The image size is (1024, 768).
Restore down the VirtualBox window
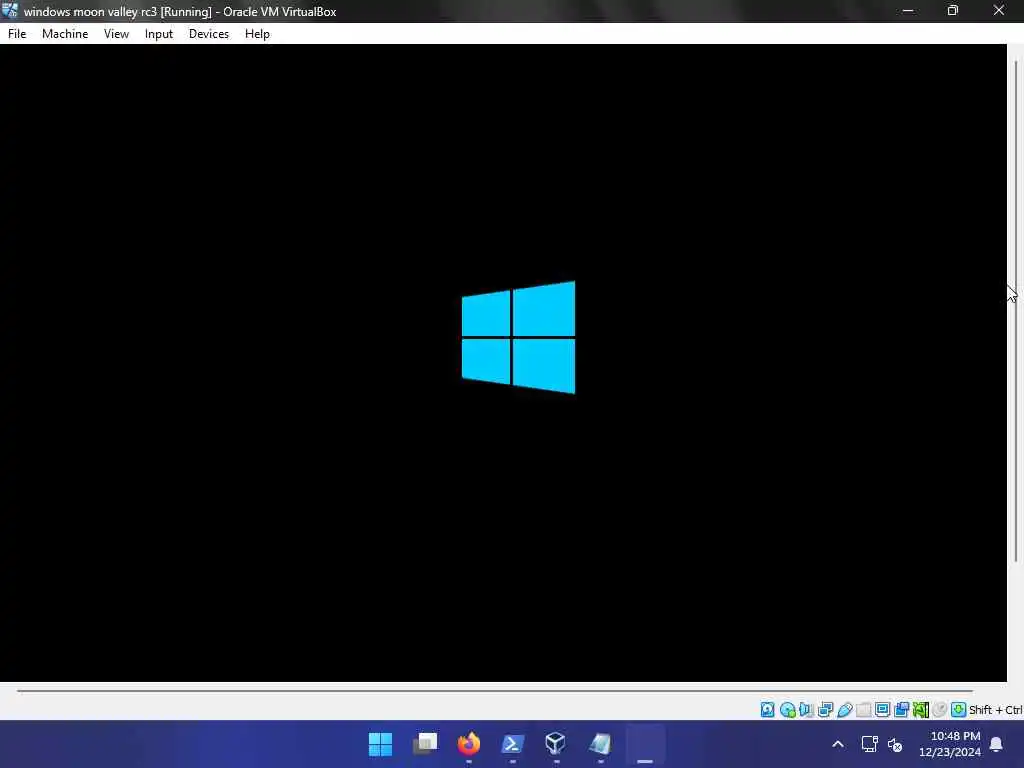[953, 11]
